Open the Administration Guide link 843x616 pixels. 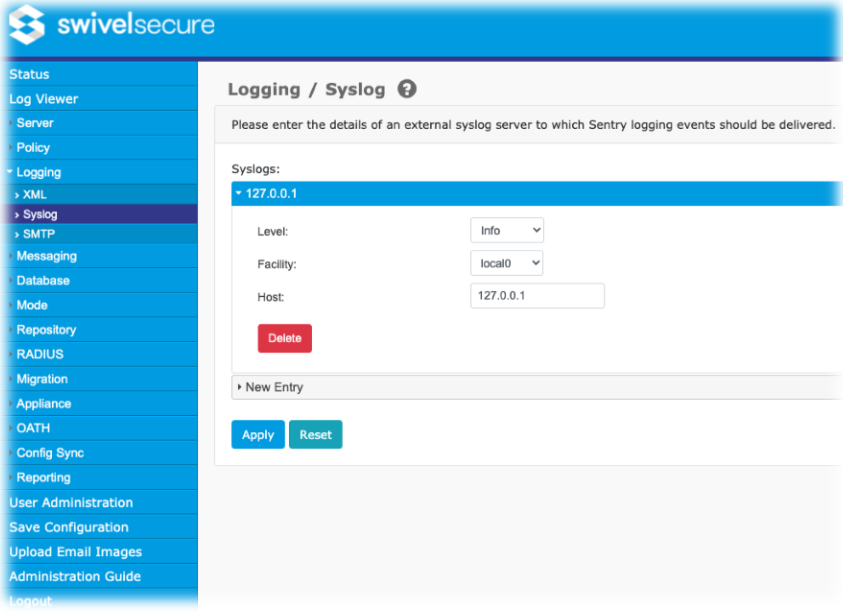point(75,576)
